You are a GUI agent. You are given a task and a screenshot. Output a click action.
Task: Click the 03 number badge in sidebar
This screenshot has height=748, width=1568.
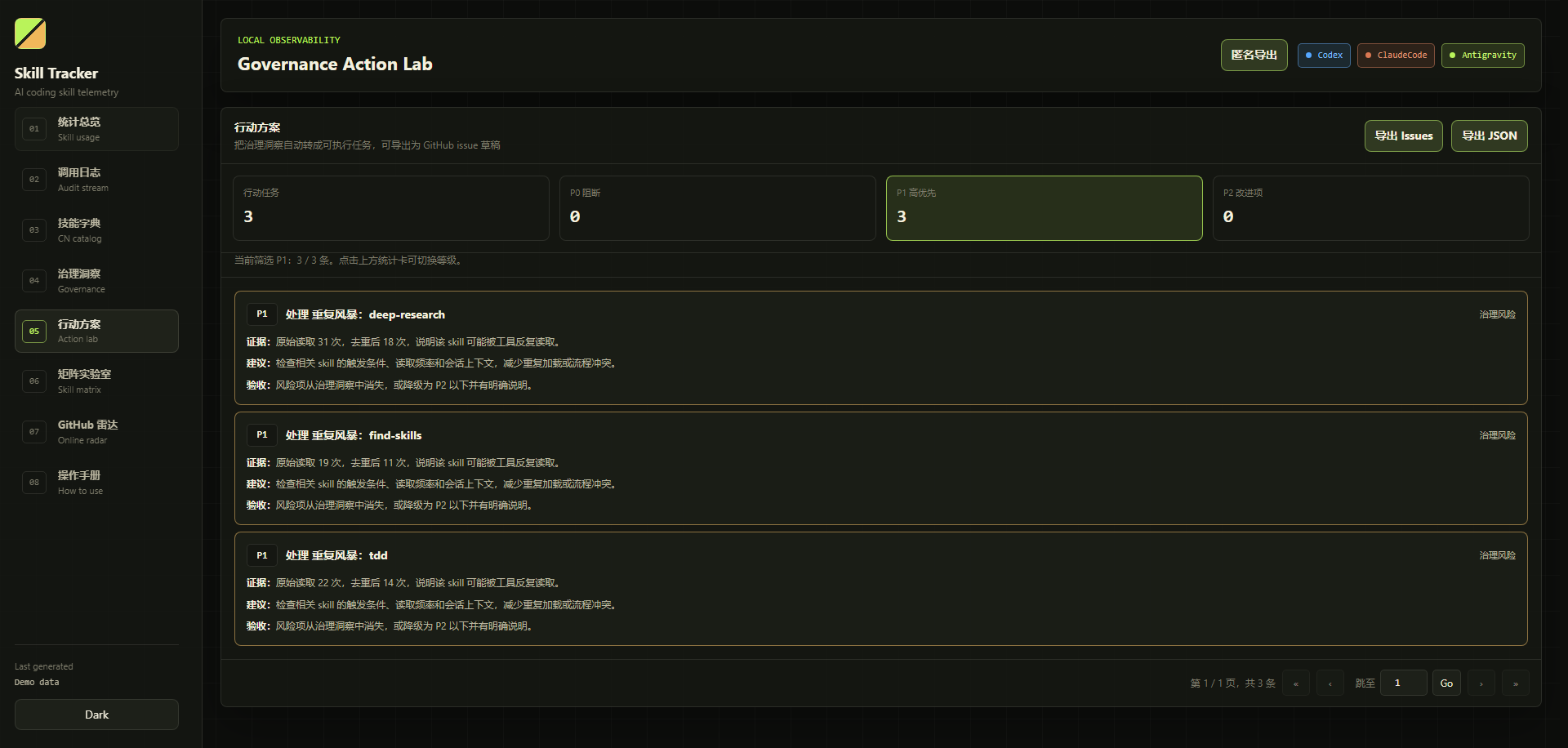34,230
